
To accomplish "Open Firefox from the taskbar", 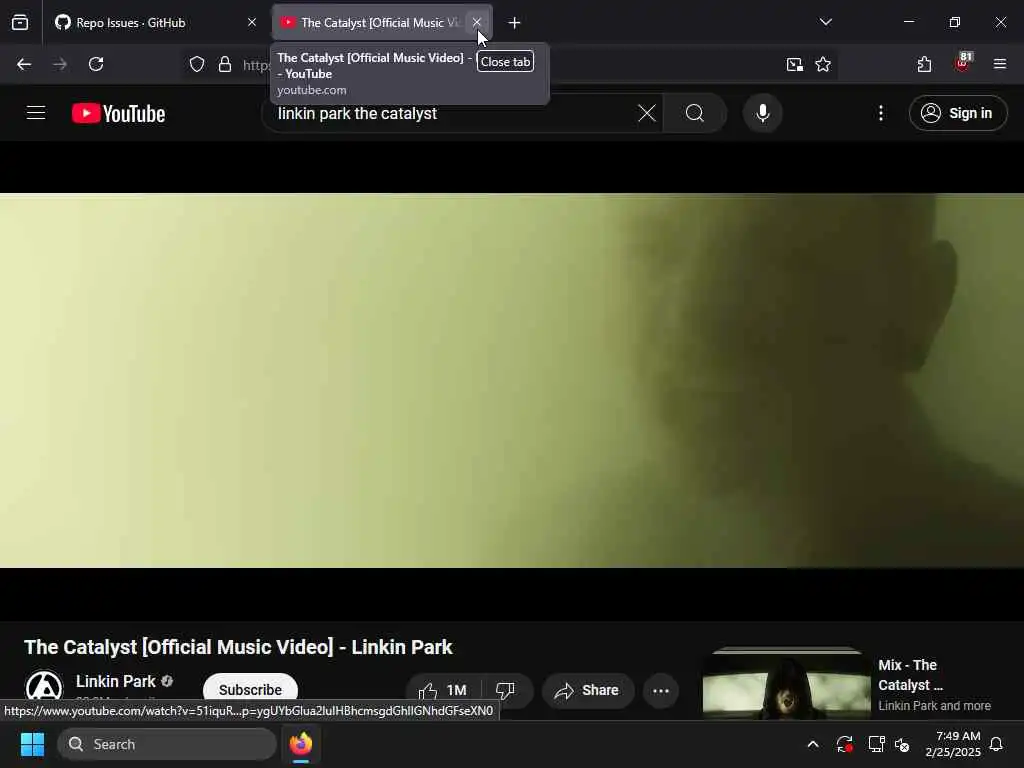I will tap(301, 744).
